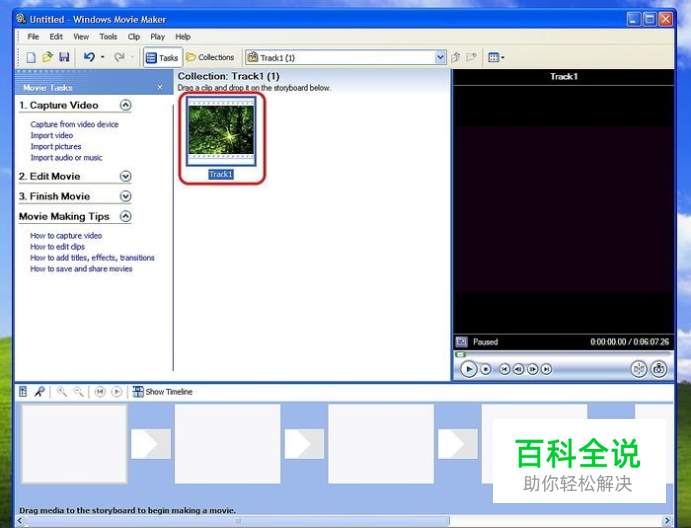691x528 pixels.
Task: Expand the Finish Movie section
Action: (x=126, y=196)
